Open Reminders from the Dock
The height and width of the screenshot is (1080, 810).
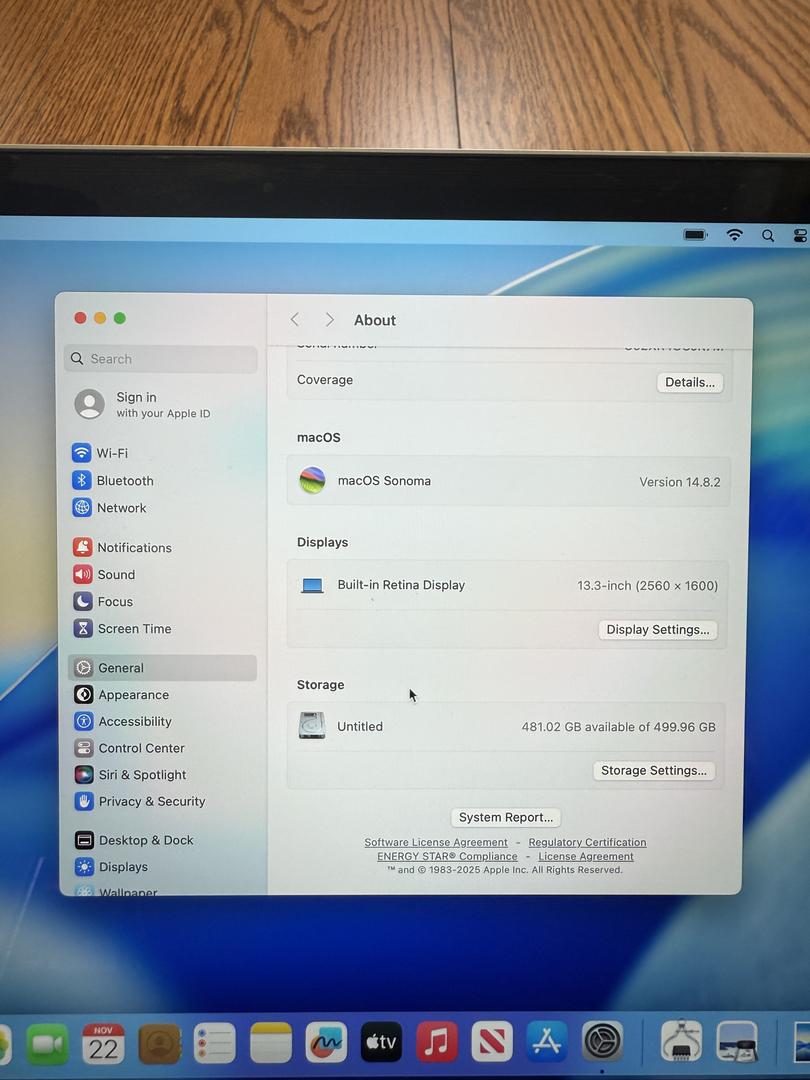pos(215,1043)
